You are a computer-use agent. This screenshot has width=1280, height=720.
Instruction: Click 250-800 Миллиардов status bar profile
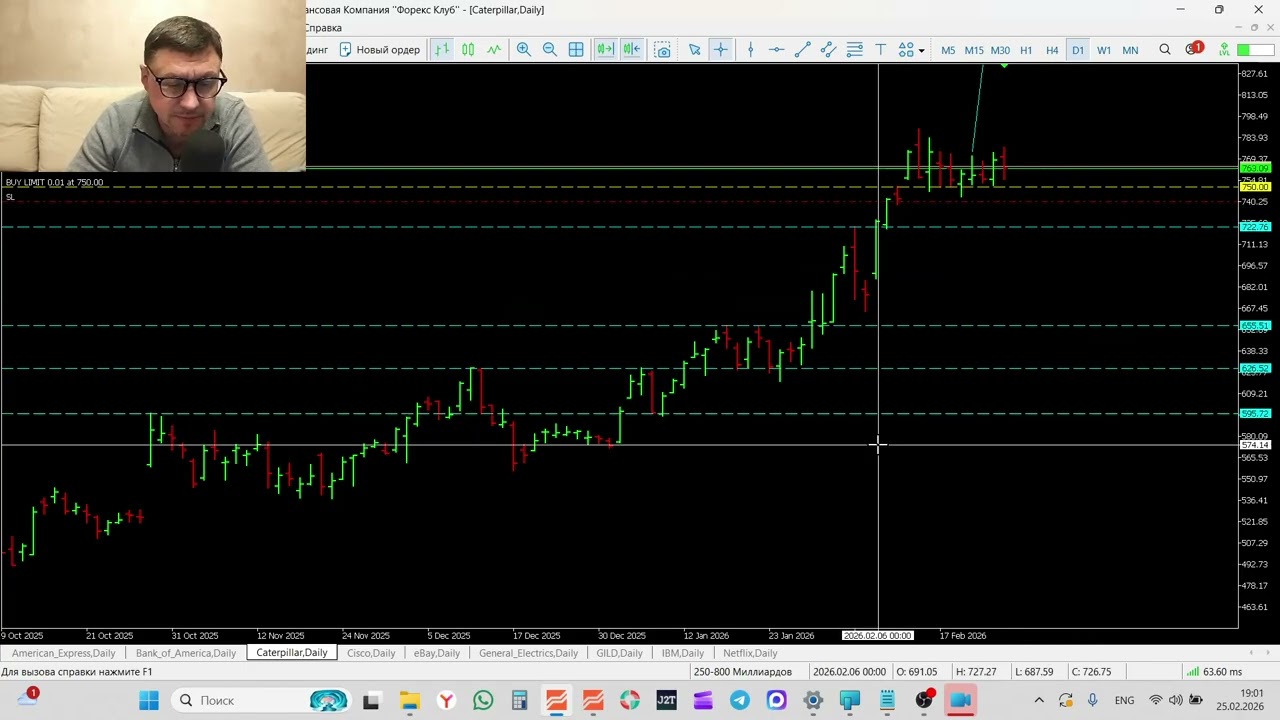tap(743, 672)
